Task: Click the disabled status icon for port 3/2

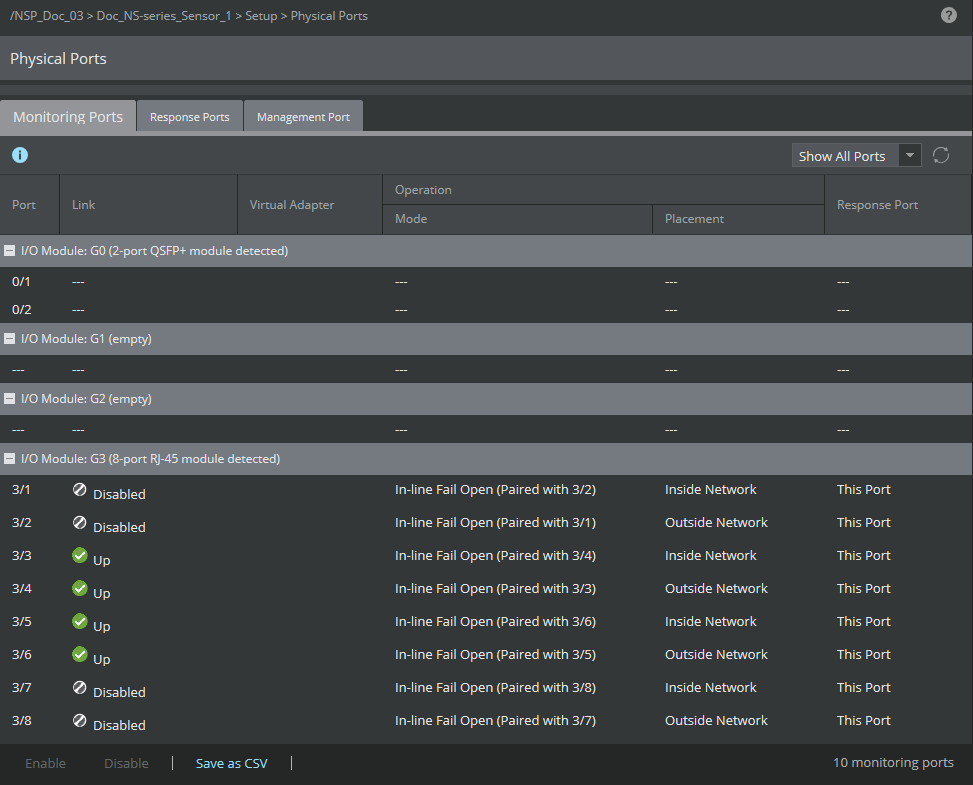Action: pos(79,523)
